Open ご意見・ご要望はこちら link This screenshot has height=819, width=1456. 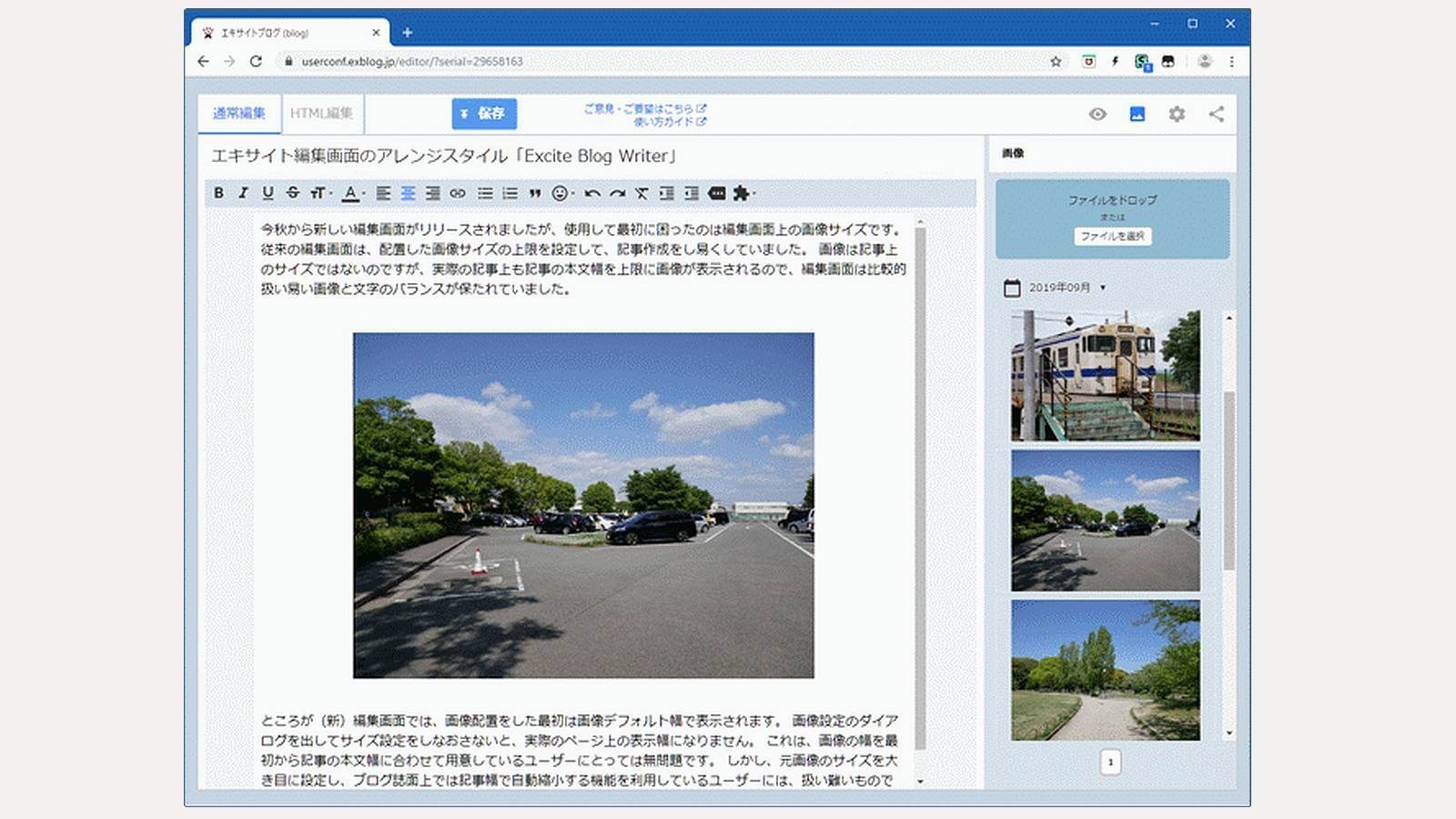tap(644, 108)
